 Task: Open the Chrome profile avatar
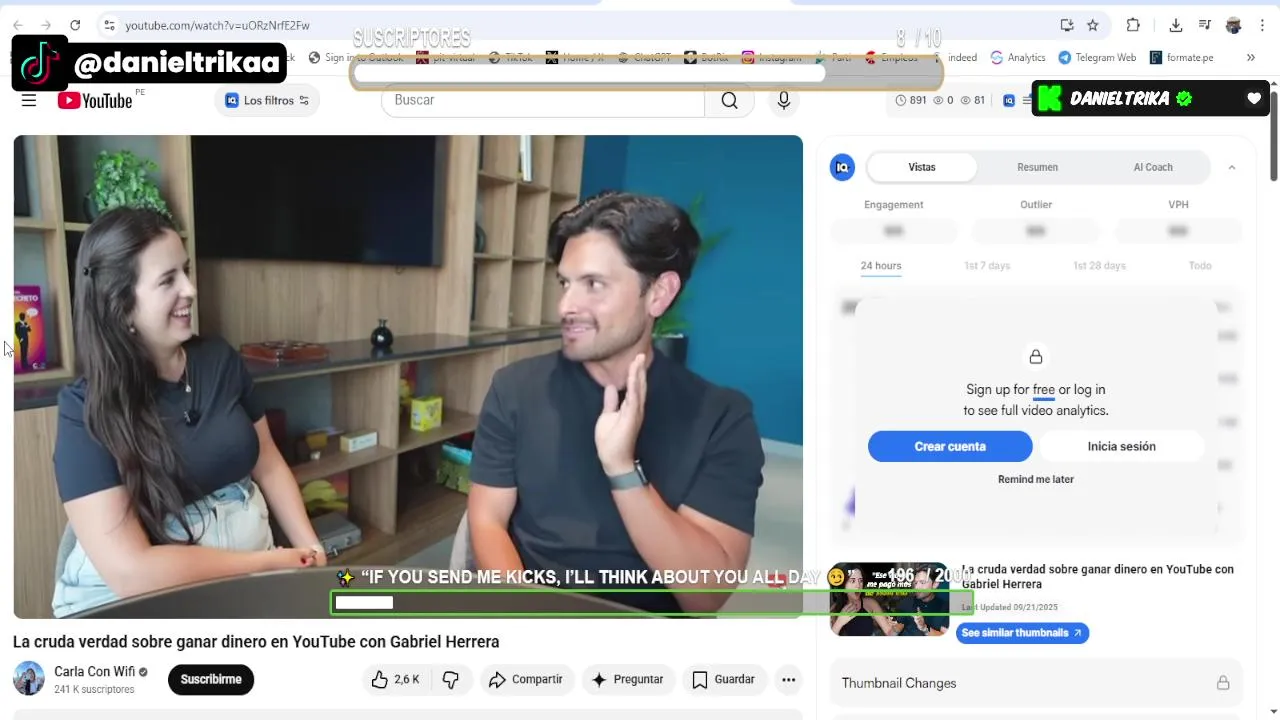pos(1234,25)
